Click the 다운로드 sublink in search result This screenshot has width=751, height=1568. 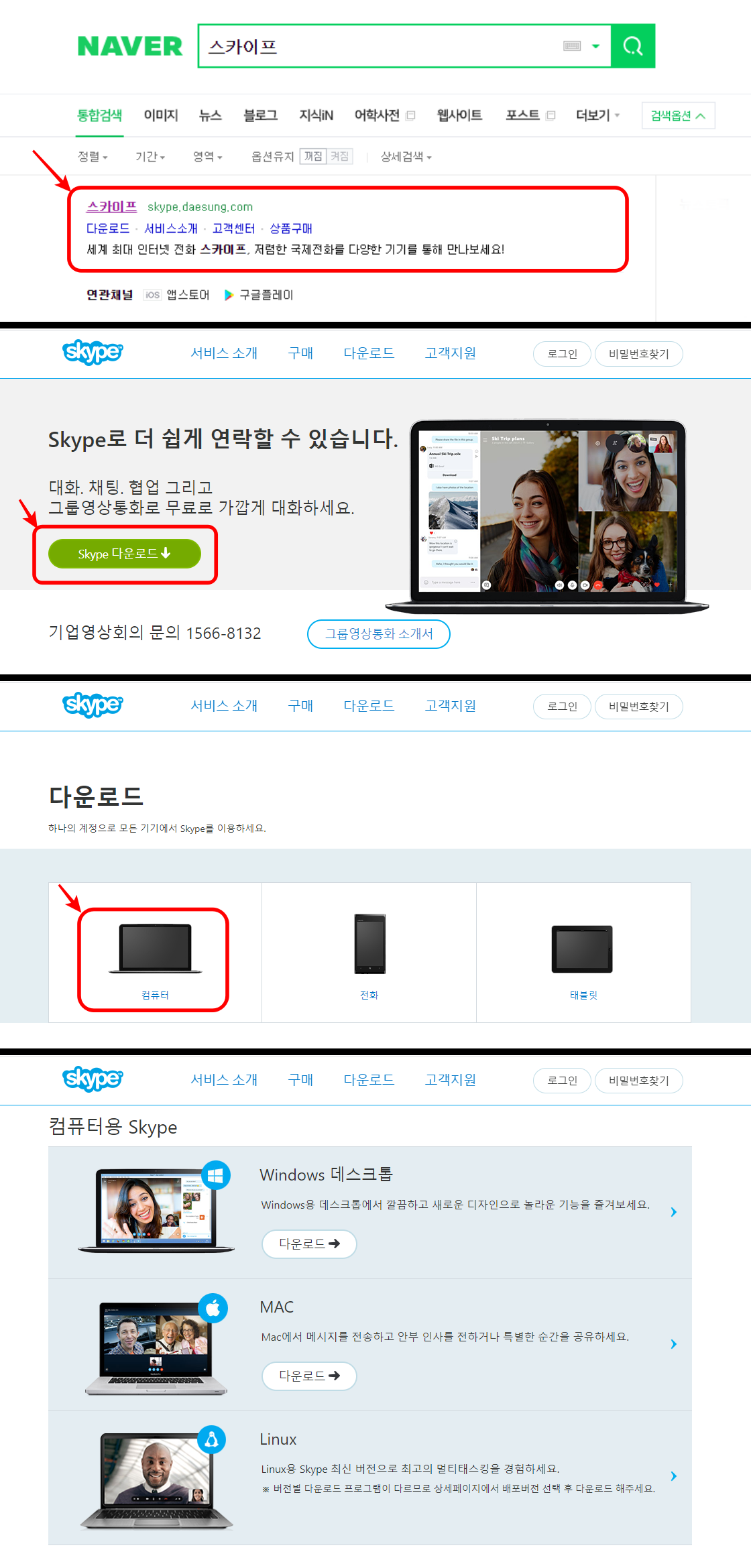[x=108, y=229]
